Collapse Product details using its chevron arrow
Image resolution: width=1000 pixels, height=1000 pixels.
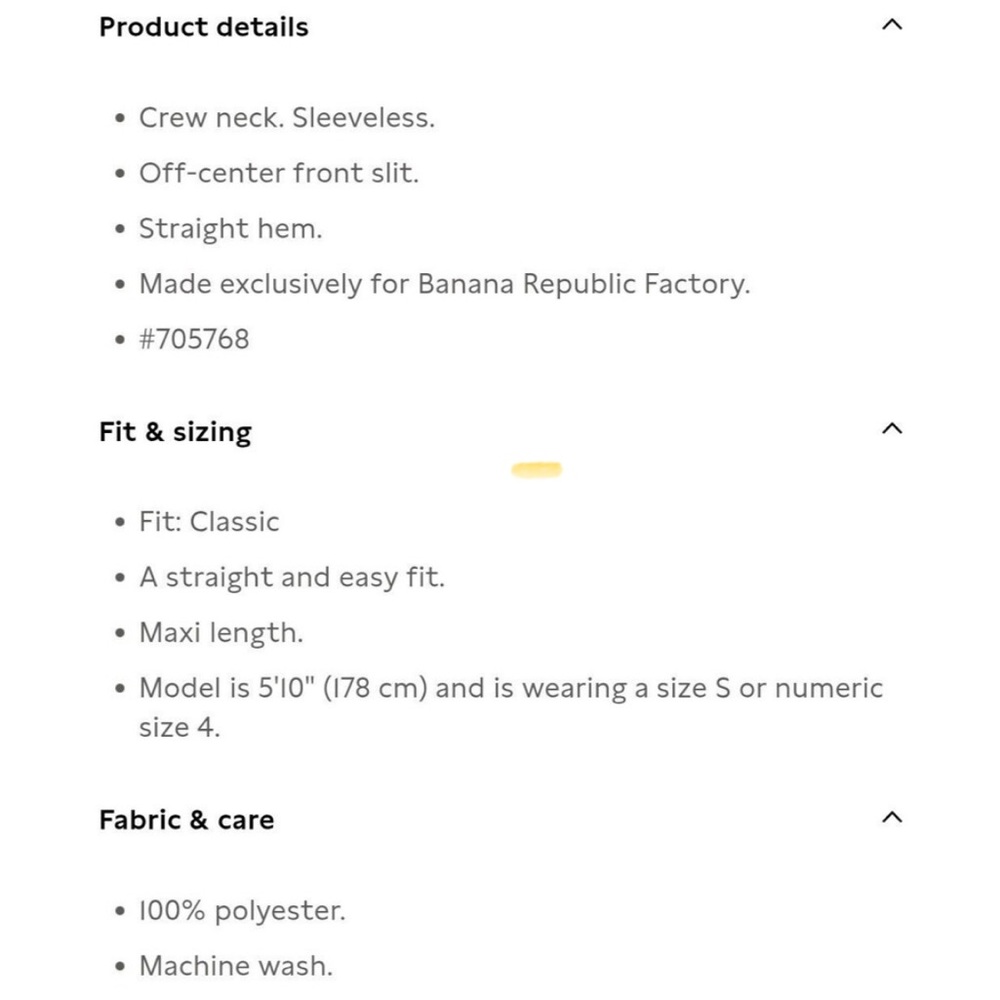tap(892, 25)
